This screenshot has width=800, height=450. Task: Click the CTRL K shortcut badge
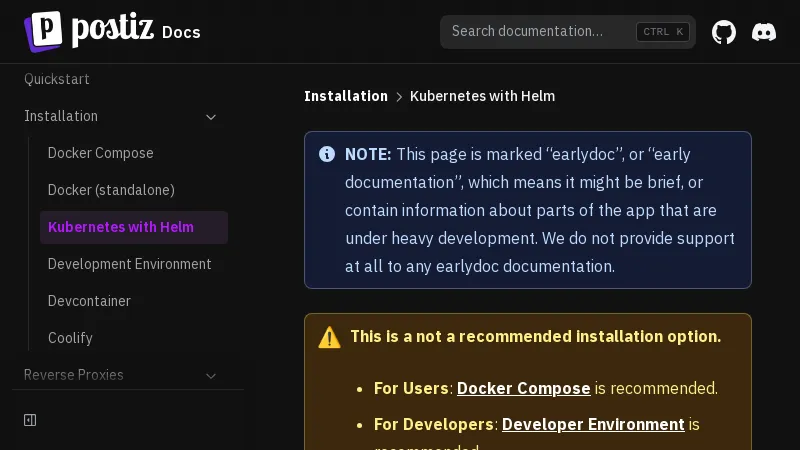[663, 32]
